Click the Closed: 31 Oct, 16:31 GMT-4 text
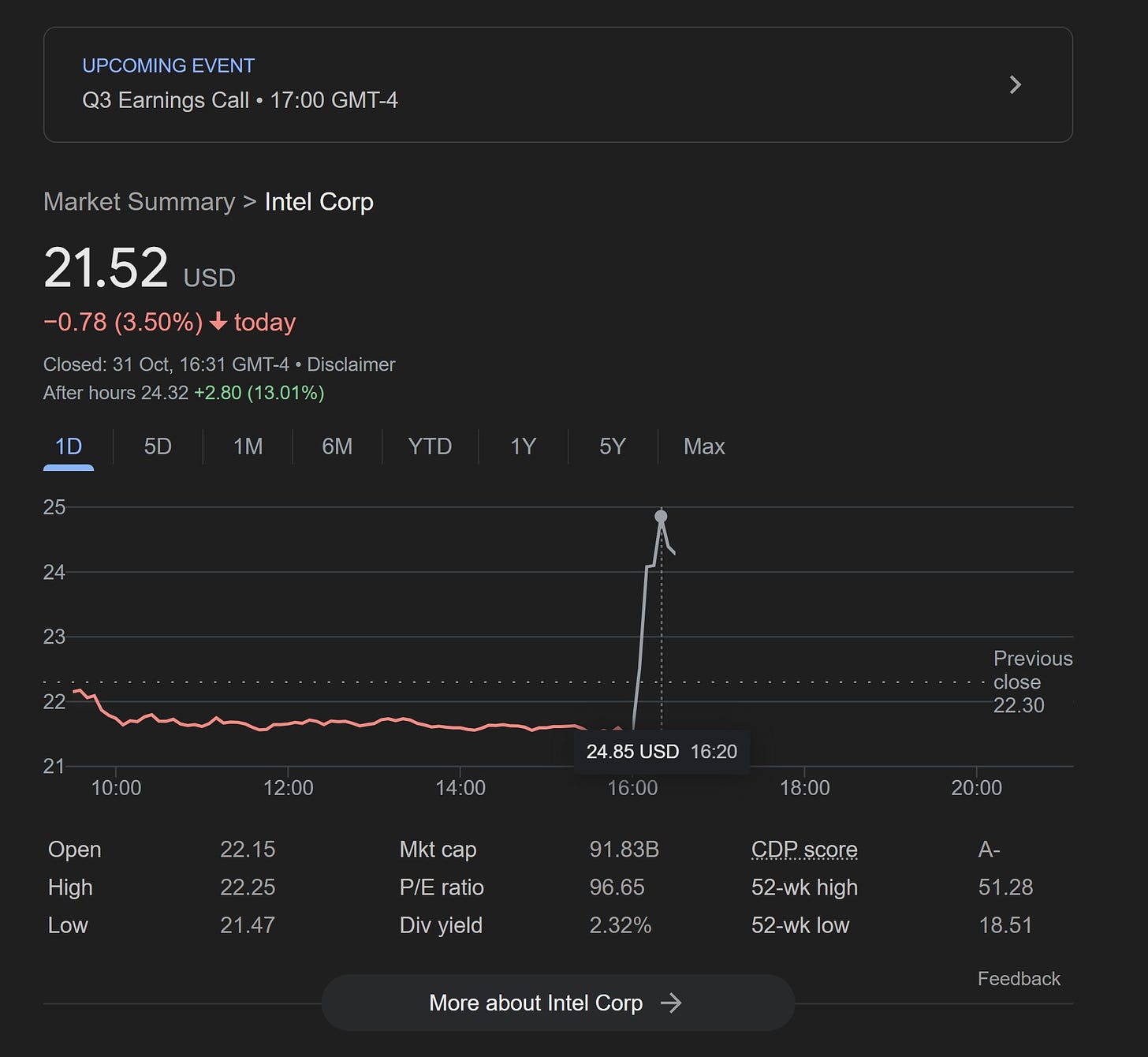Viewport: 1148px width, 1057px height. click(x=166, y=364)
